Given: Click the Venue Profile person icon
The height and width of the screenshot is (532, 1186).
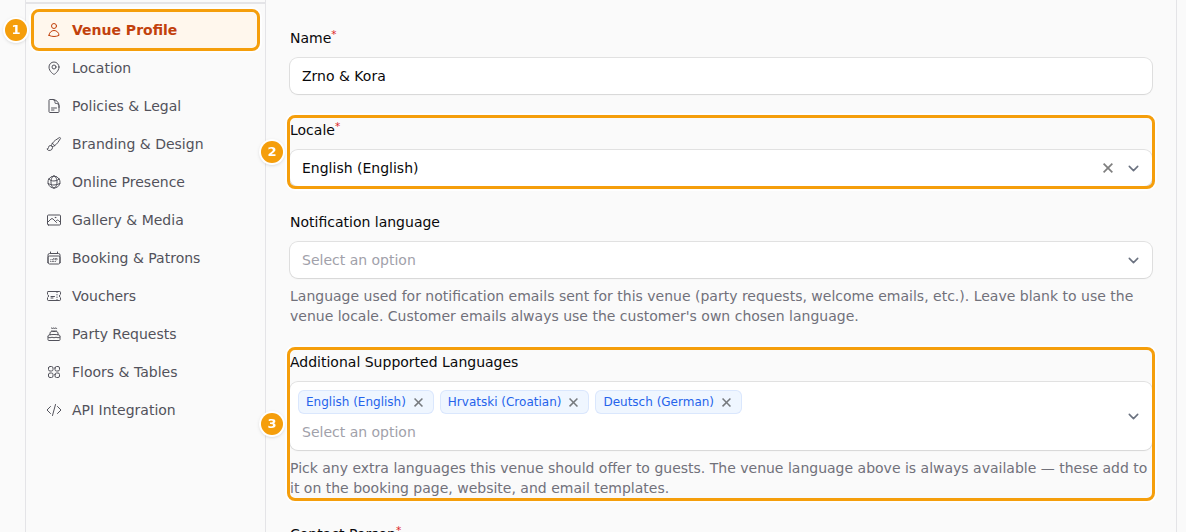Looking at the screenshot, I should pos(54,30).
